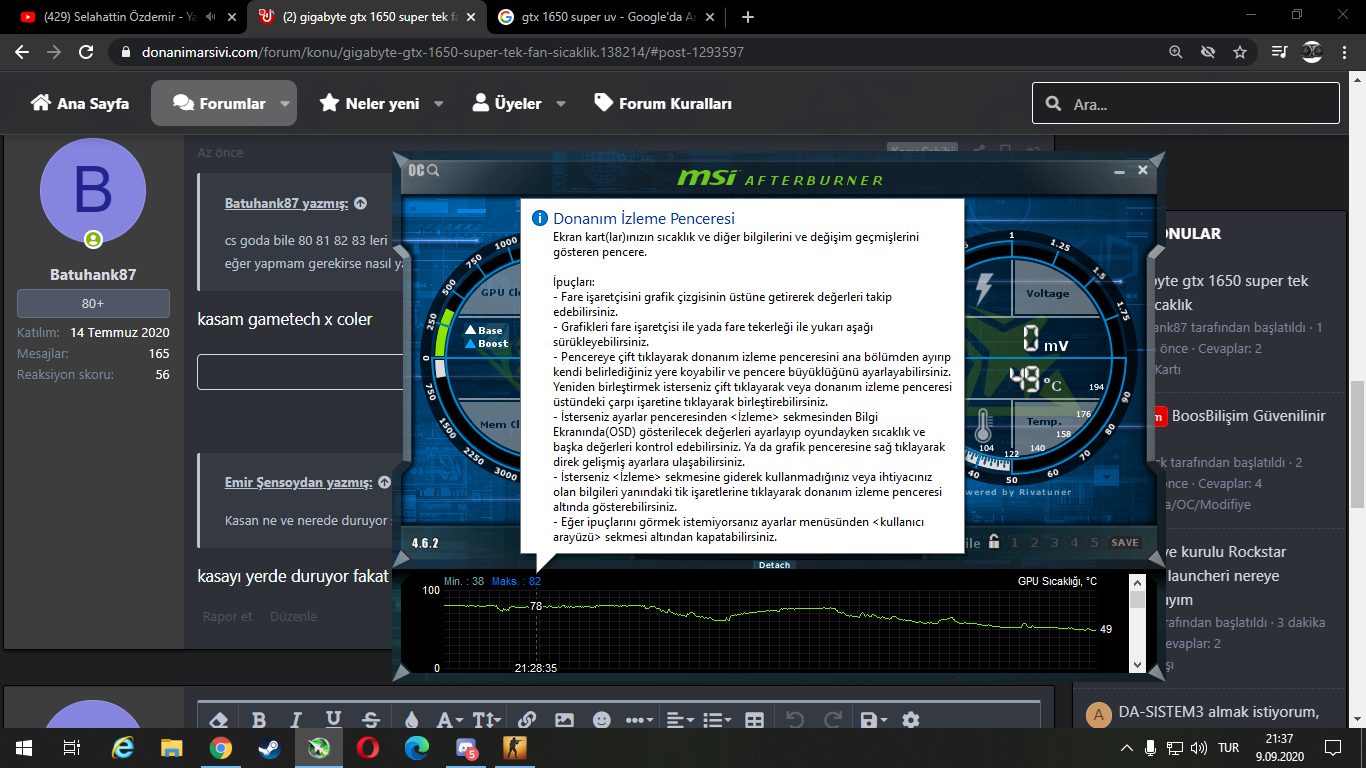
Task: Open Batuhank87 user profile name link
Action: 93,274
